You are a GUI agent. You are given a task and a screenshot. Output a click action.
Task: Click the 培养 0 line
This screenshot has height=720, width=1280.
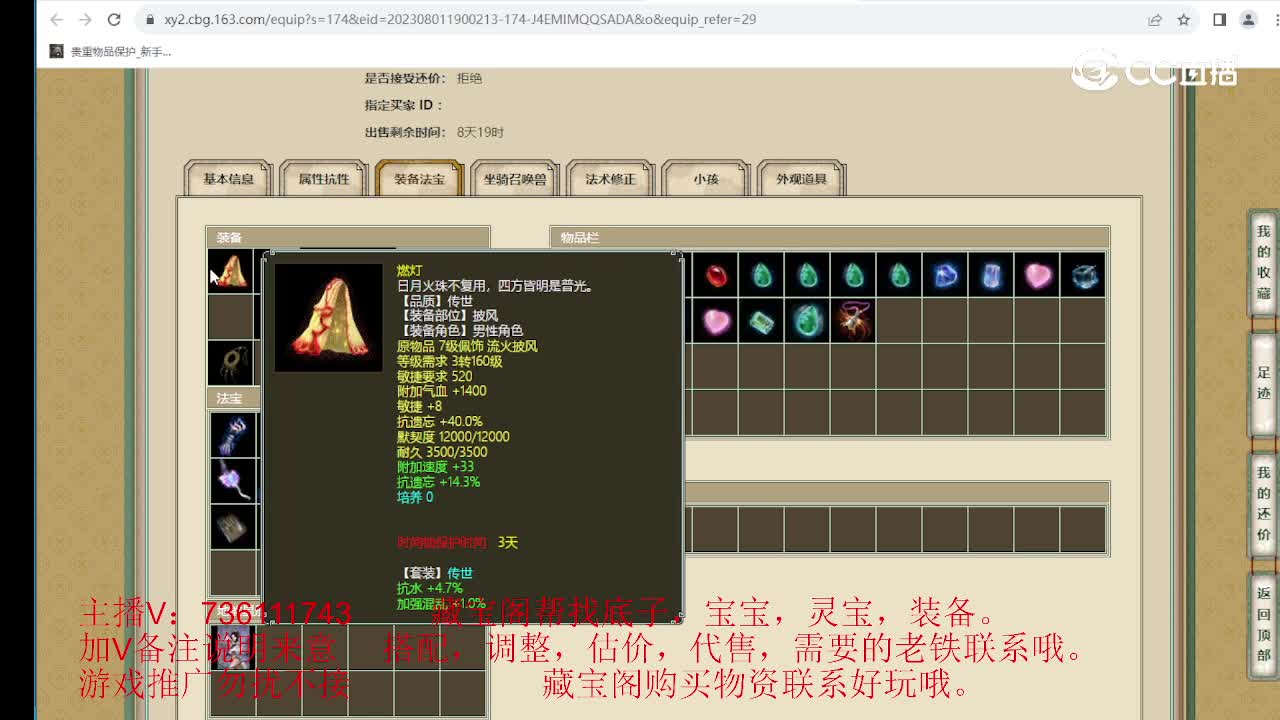(415, 497)
